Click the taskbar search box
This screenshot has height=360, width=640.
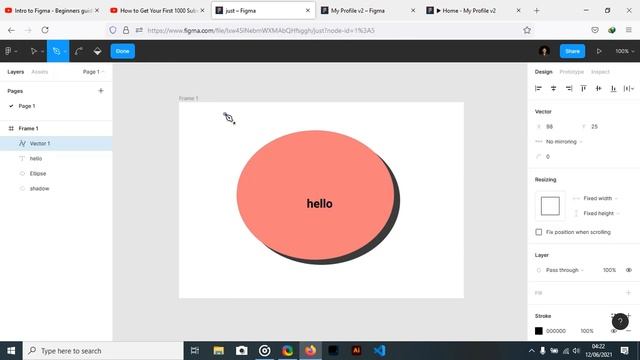tap(103, 351)
